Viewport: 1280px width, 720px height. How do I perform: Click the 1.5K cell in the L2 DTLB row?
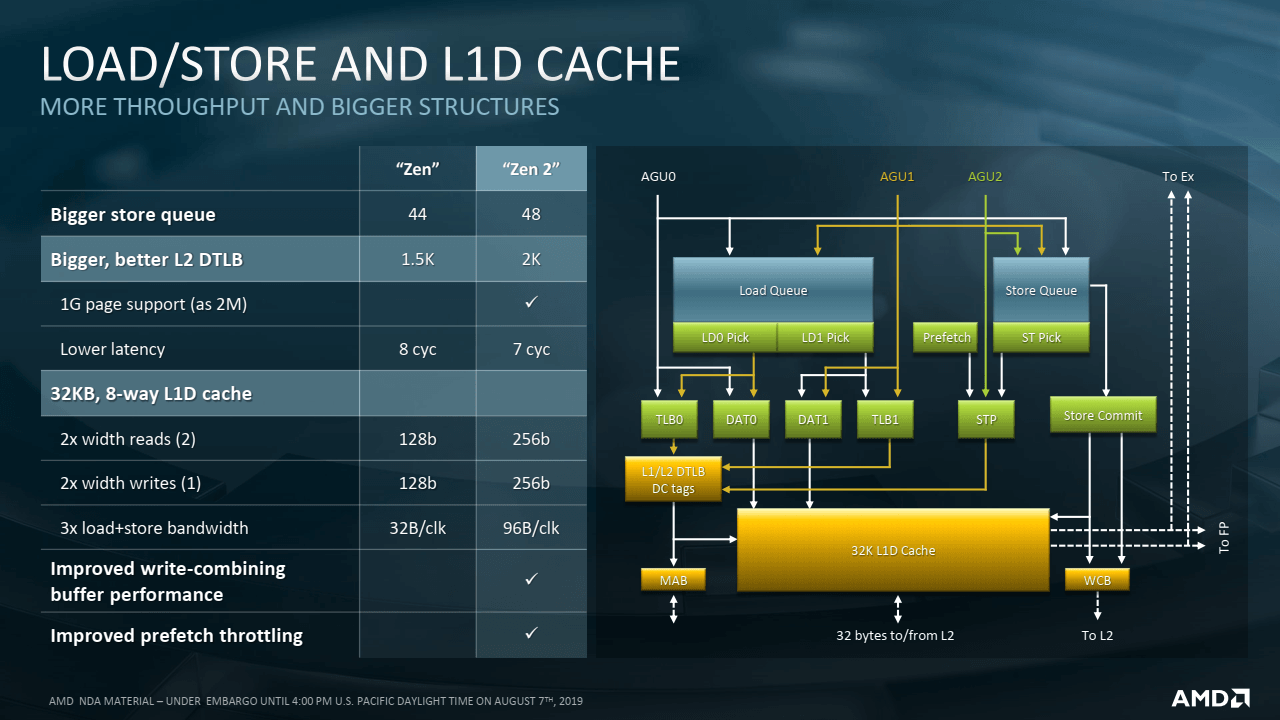pos(417,259)
